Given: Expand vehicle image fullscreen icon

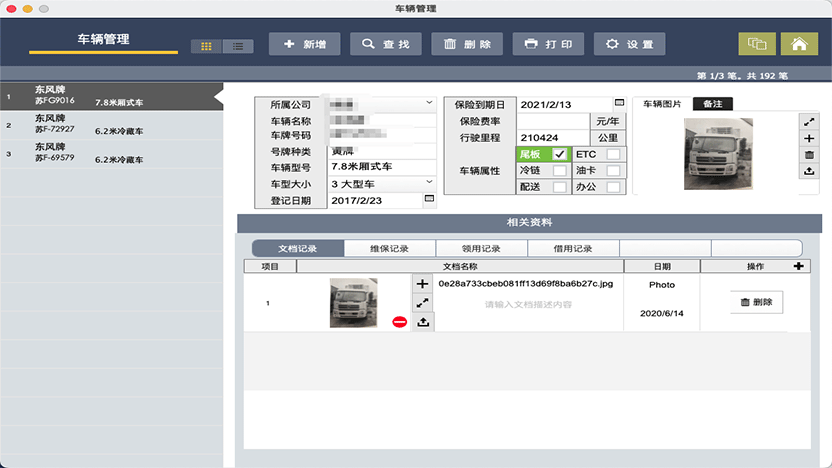Looking at the screenshot, I should 809,122.
